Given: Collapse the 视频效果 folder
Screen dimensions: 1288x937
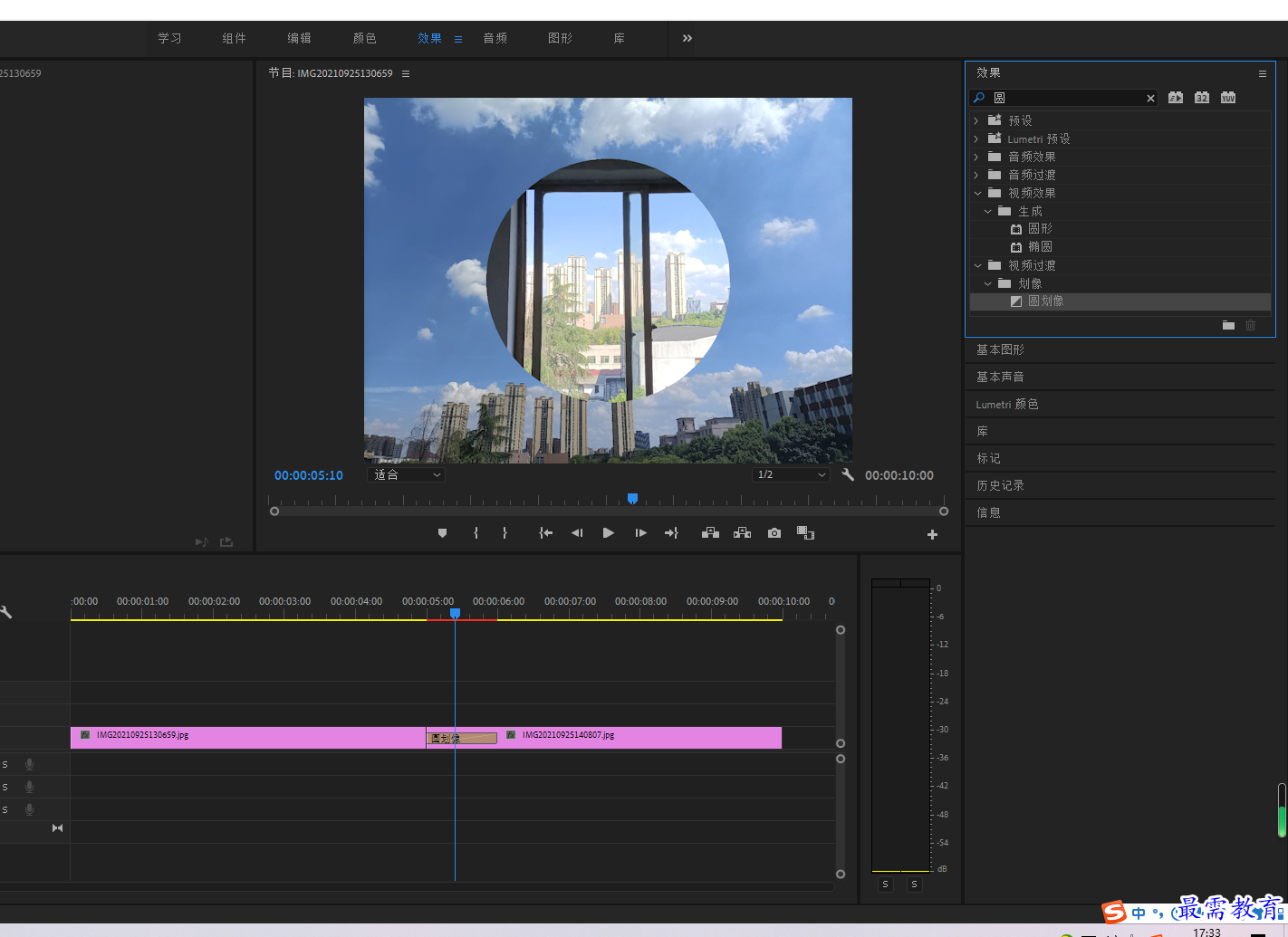Looking at the screenshot, I should coord(977,193).
